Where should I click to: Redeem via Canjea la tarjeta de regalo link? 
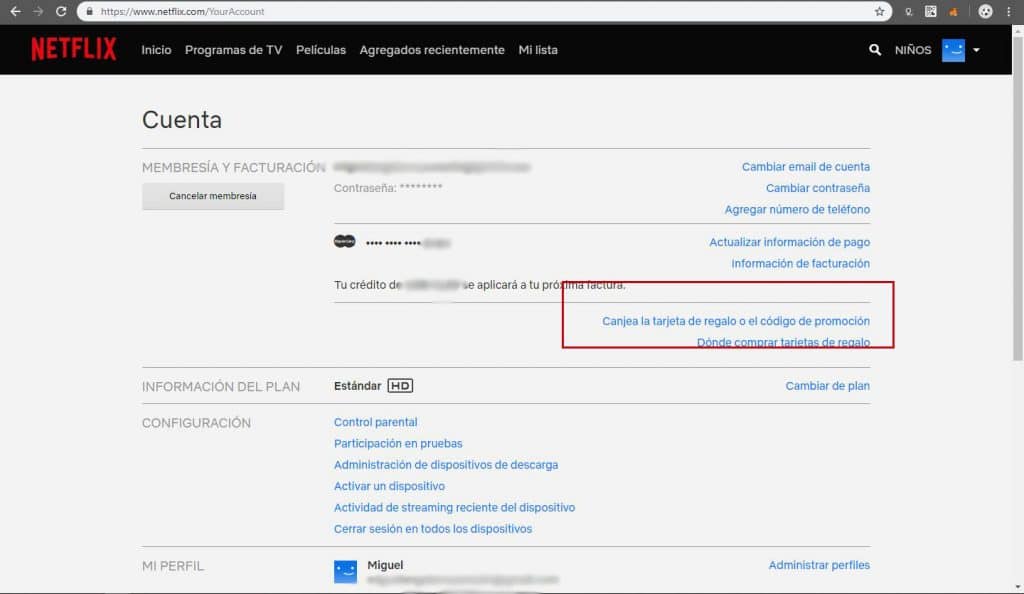coord(736,321)
